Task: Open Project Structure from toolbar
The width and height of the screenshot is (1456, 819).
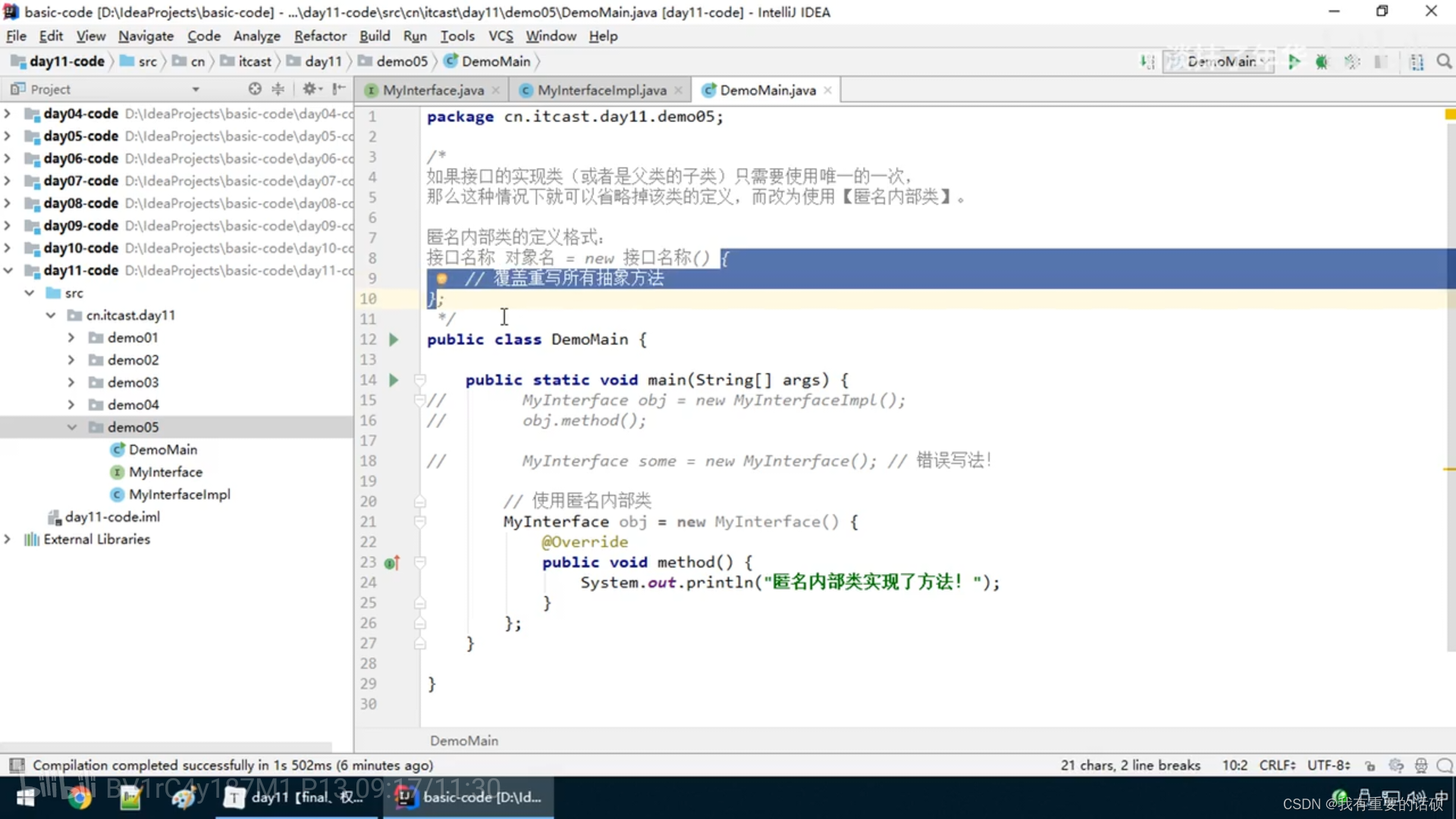Action: [x=1416, y=61]
